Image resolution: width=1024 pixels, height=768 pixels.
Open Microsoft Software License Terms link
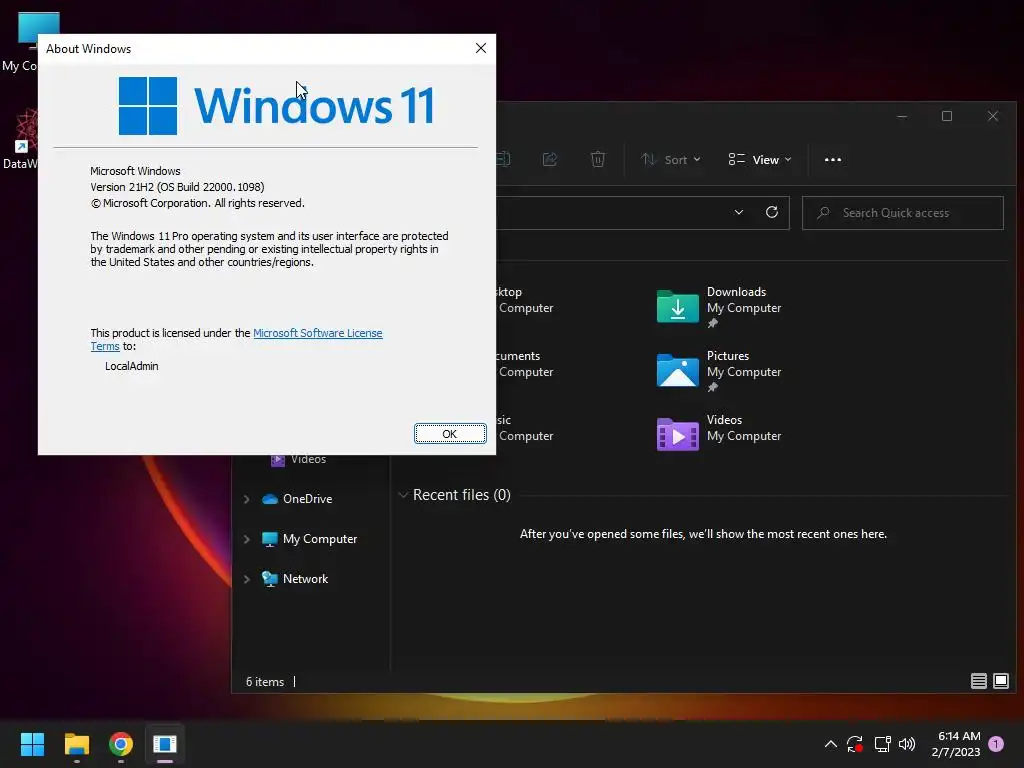[317, 333]
